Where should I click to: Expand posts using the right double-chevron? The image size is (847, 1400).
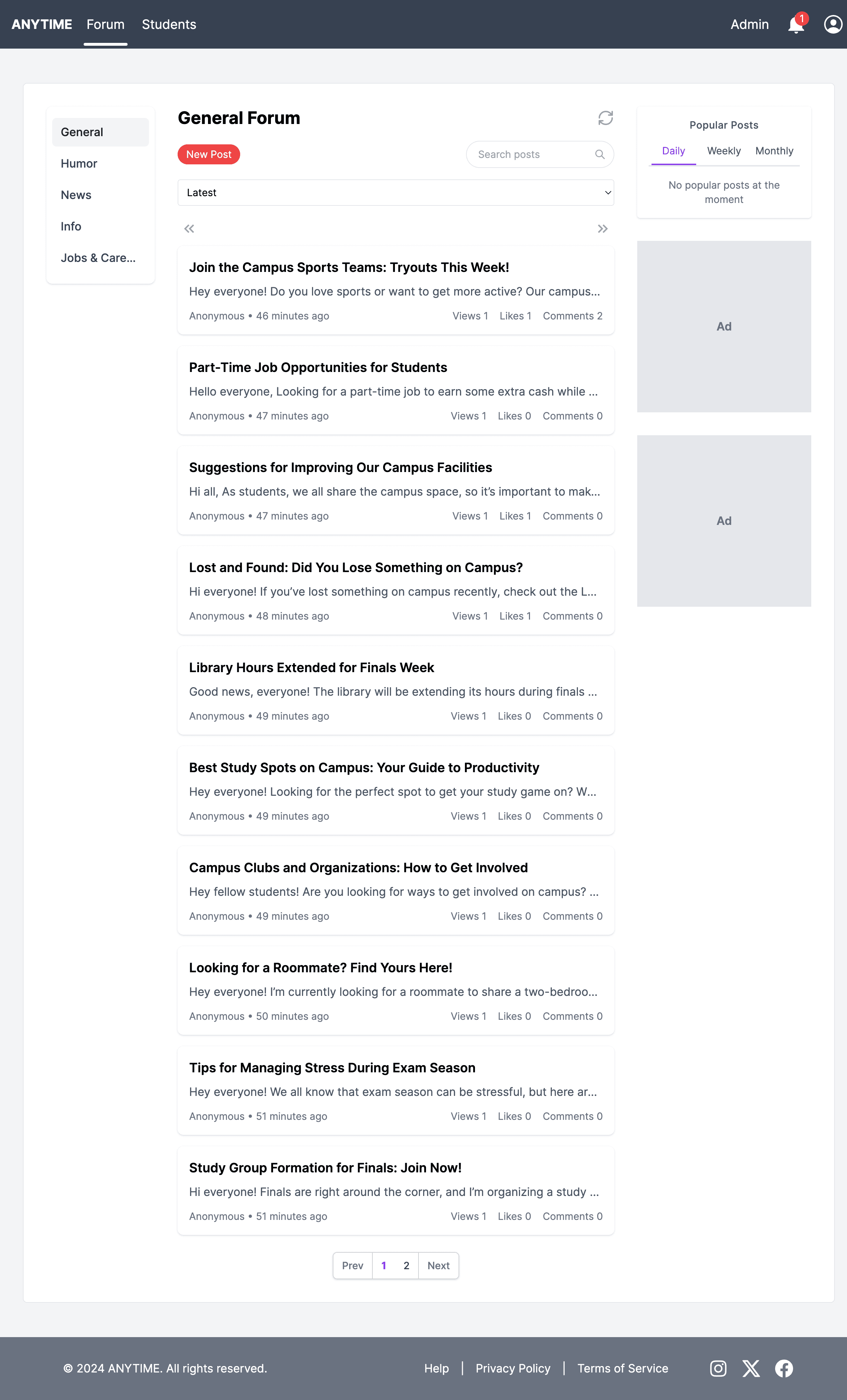click(603, 228)
